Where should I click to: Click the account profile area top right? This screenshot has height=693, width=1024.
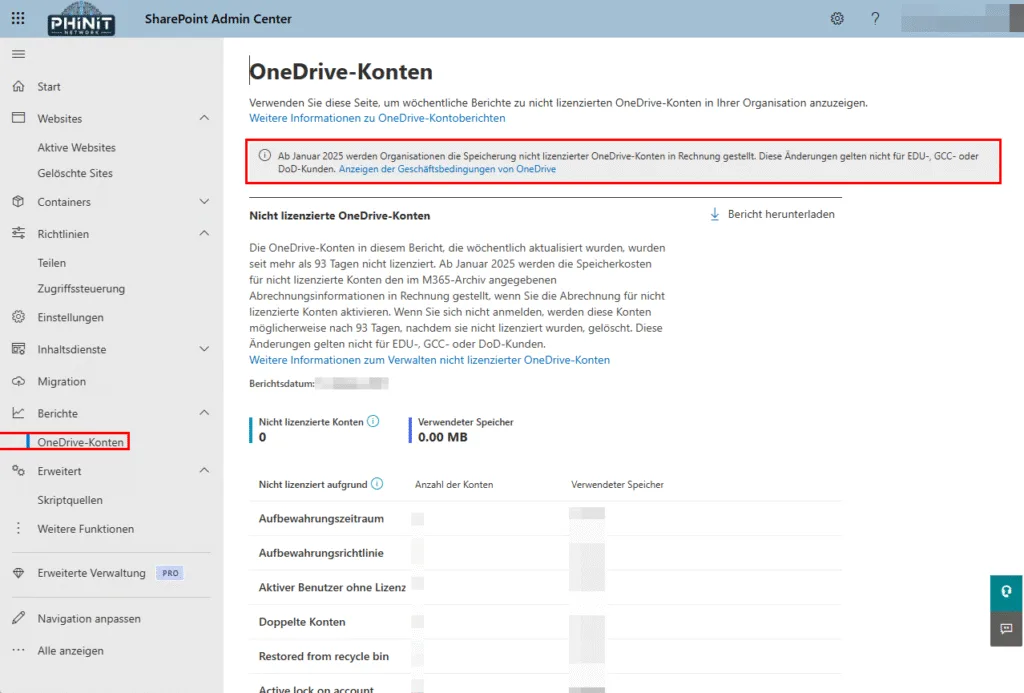tap(961, 18)
